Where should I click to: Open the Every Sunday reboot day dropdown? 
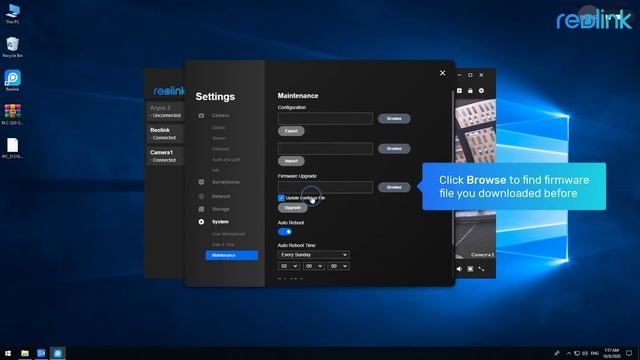point(313,255)
